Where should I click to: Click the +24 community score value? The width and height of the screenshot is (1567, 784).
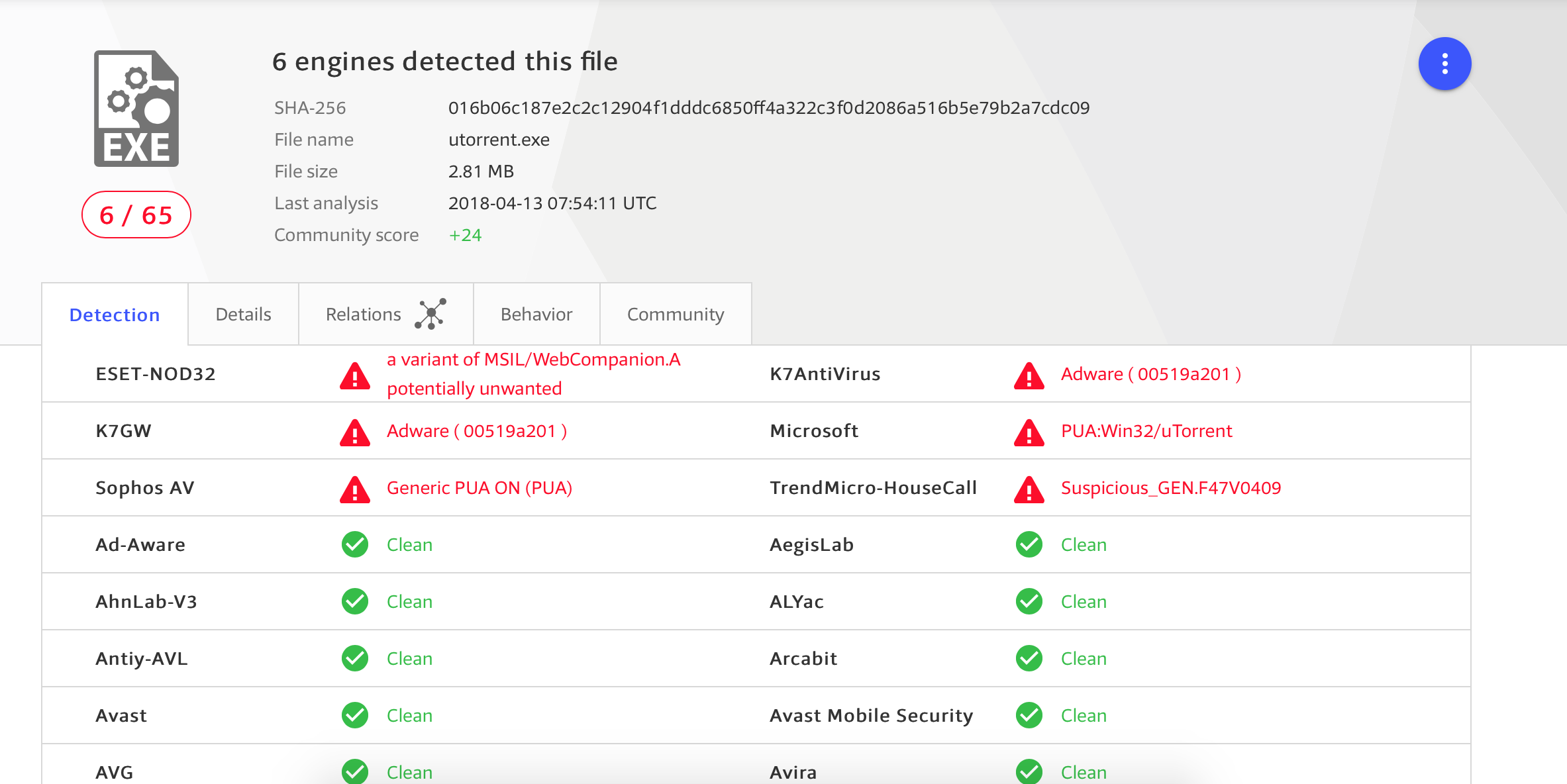pos(465,235)
